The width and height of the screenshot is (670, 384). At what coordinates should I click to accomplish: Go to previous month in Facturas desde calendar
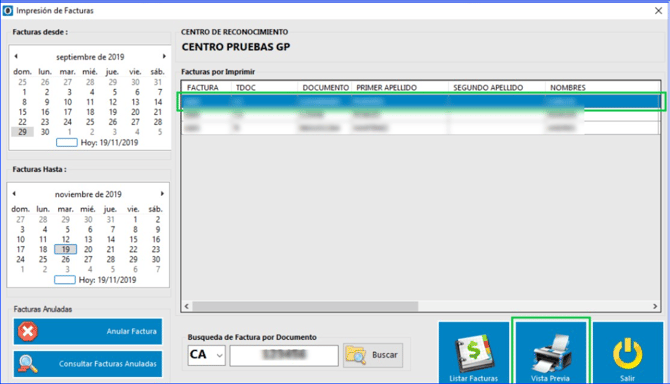coord(16,56)
